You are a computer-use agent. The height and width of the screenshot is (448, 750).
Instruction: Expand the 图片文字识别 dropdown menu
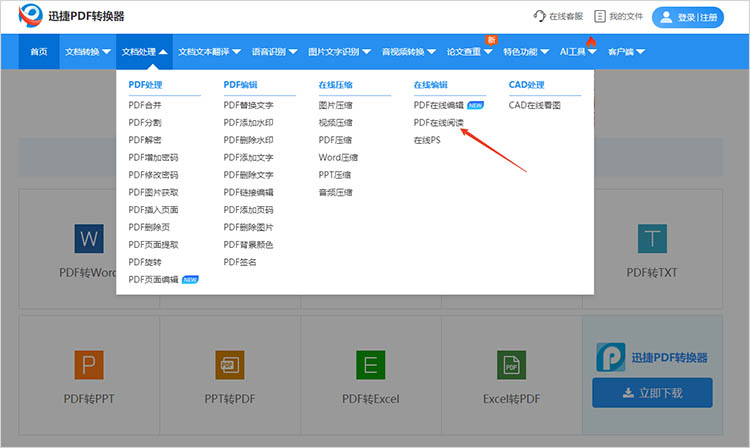click(x=339, y=52)
